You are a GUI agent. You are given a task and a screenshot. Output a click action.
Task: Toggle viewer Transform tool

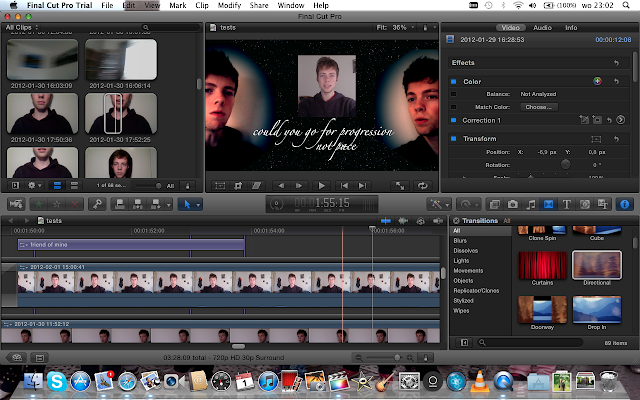pos(220,186)
